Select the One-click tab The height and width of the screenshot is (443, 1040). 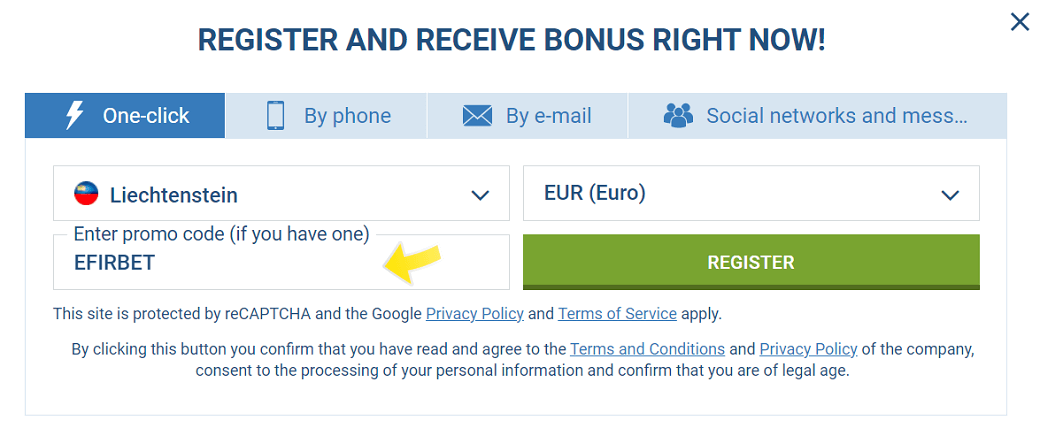pyautogui.click(x=125, y=115)
